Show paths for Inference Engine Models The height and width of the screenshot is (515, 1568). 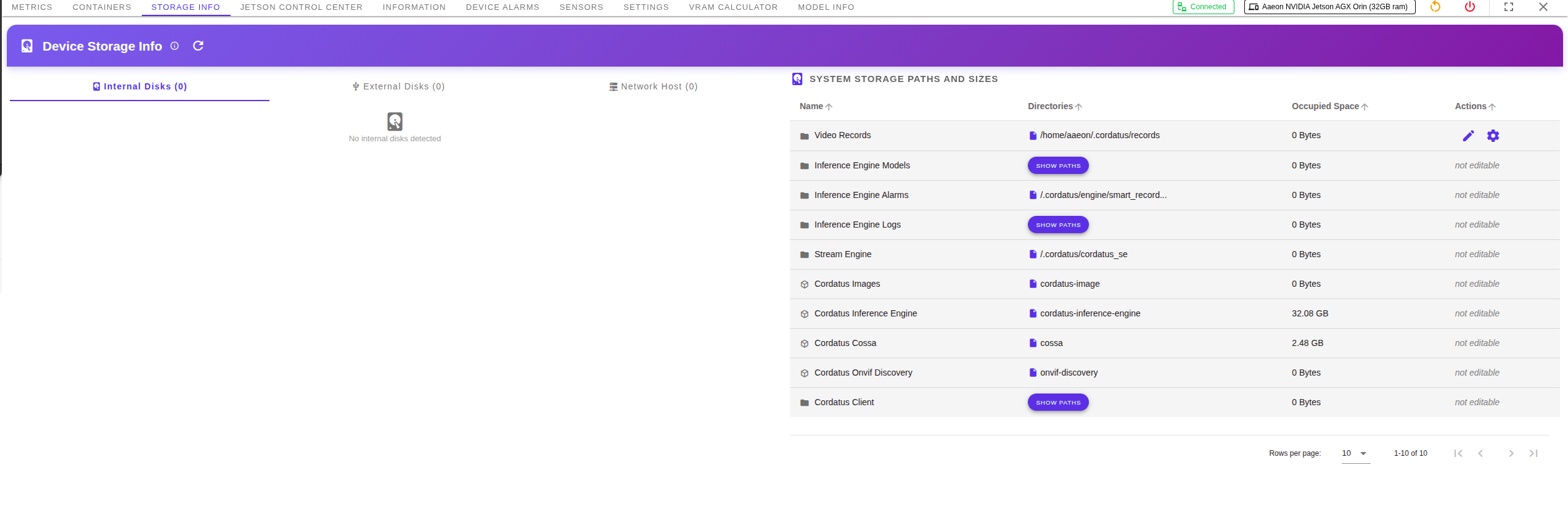click(x=1057, y=166)
